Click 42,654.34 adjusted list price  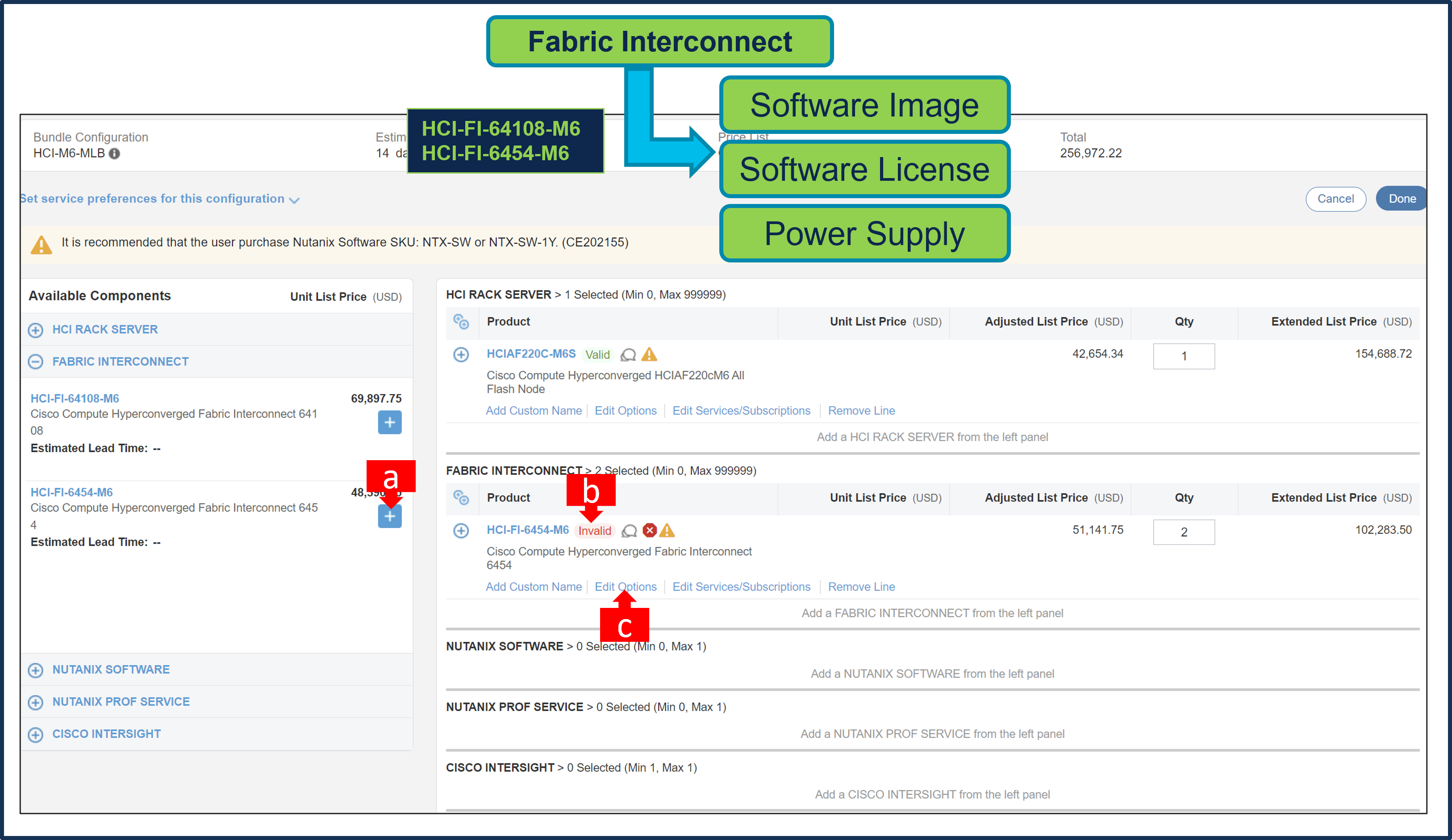[x=1097, y=354]
